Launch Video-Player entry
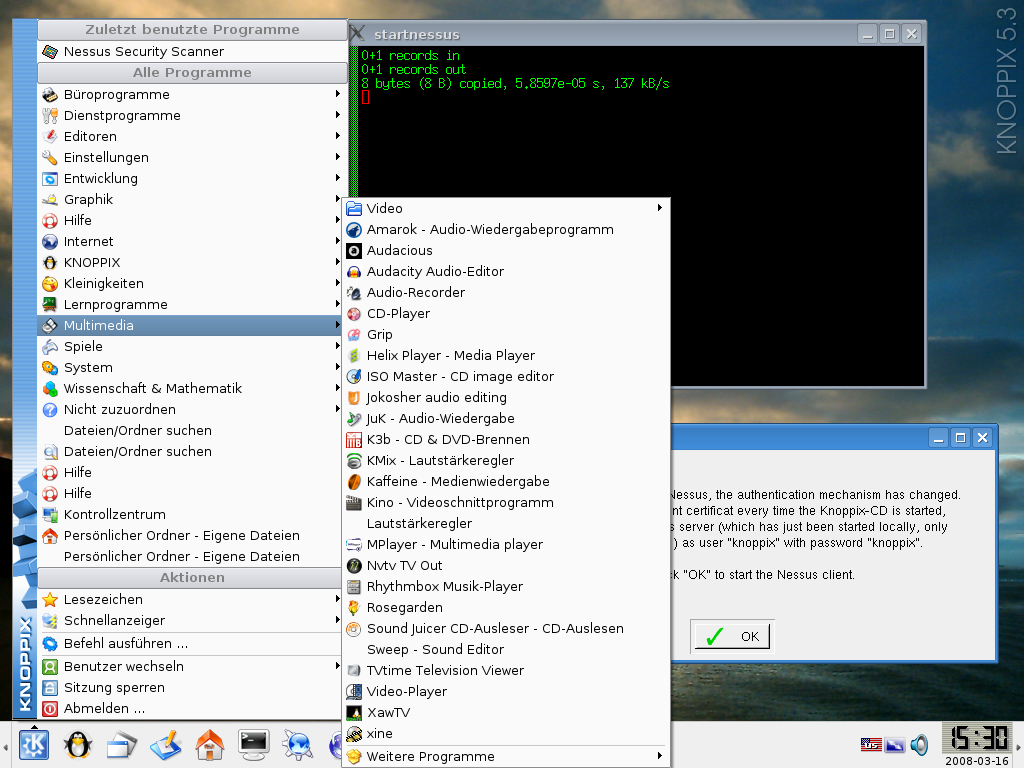 [x=506, y=691]
